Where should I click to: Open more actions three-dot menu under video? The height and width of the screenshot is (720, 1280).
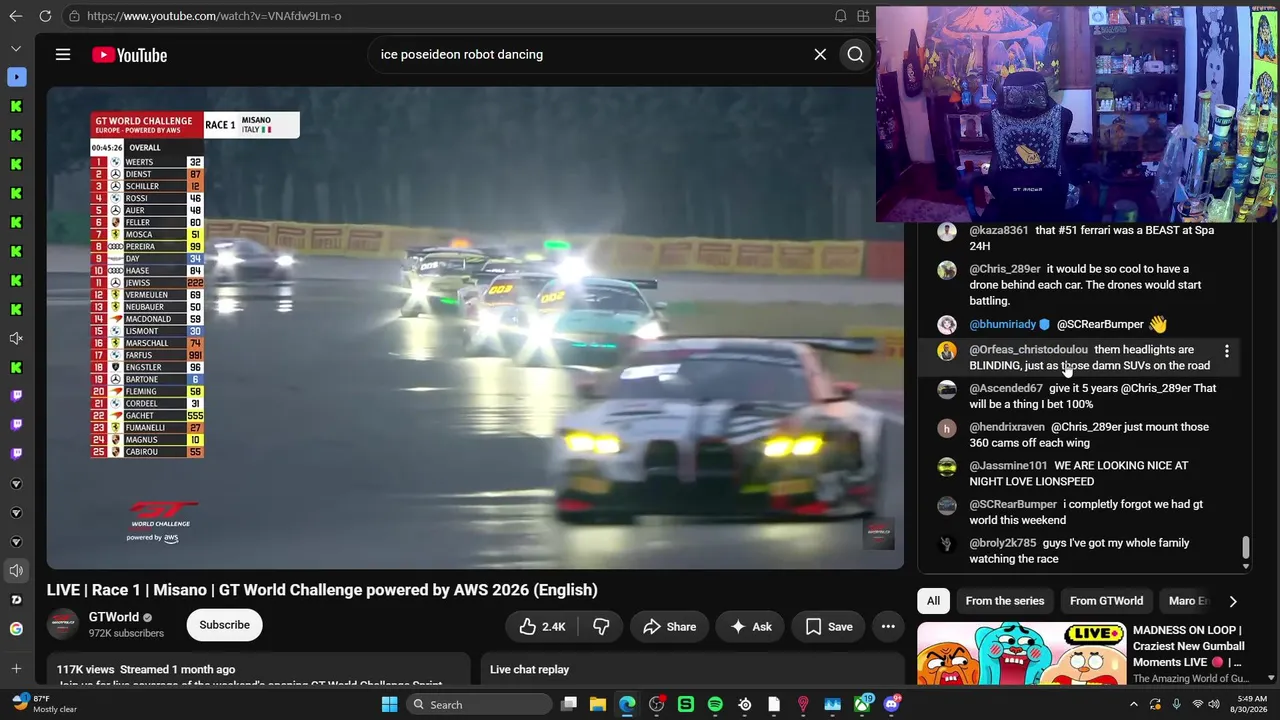888,627
